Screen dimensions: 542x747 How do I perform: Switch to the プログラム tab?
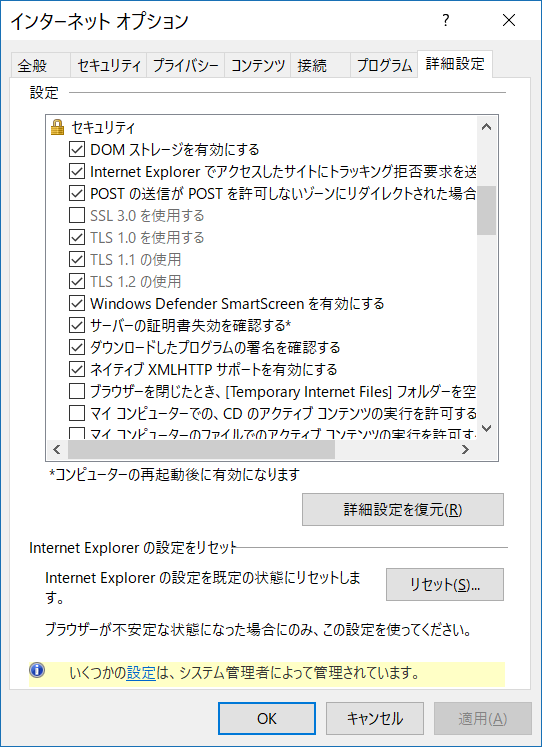[x=384, y=65]
